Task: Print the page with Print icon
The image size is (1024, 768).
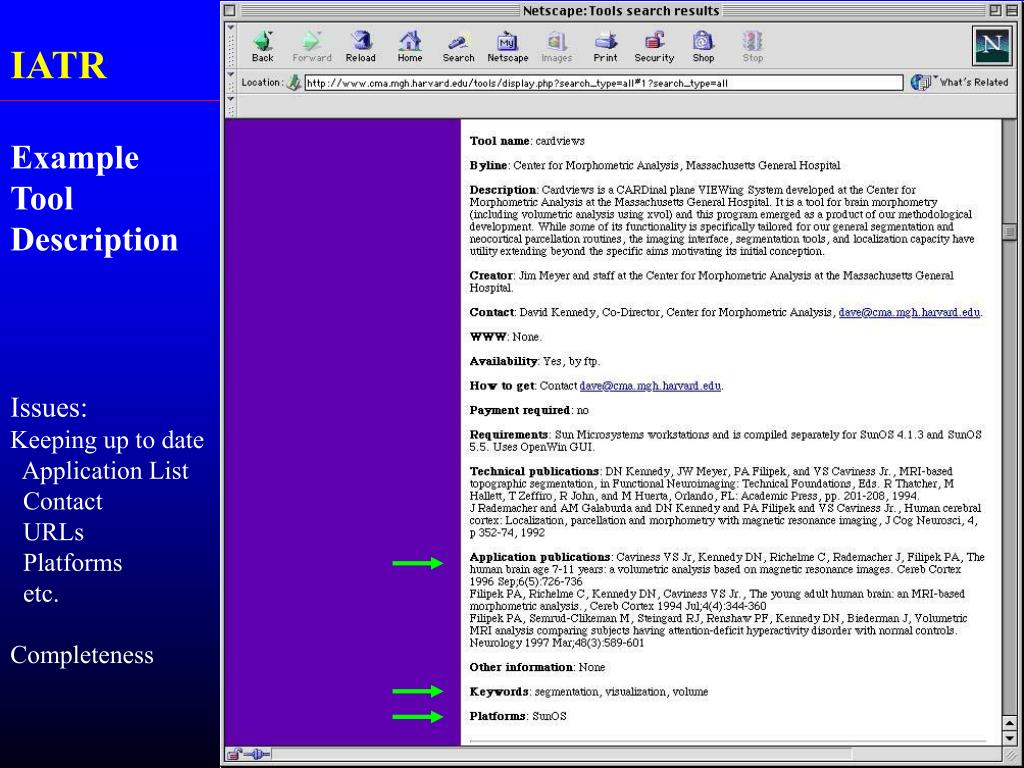Action: [605, 46]
